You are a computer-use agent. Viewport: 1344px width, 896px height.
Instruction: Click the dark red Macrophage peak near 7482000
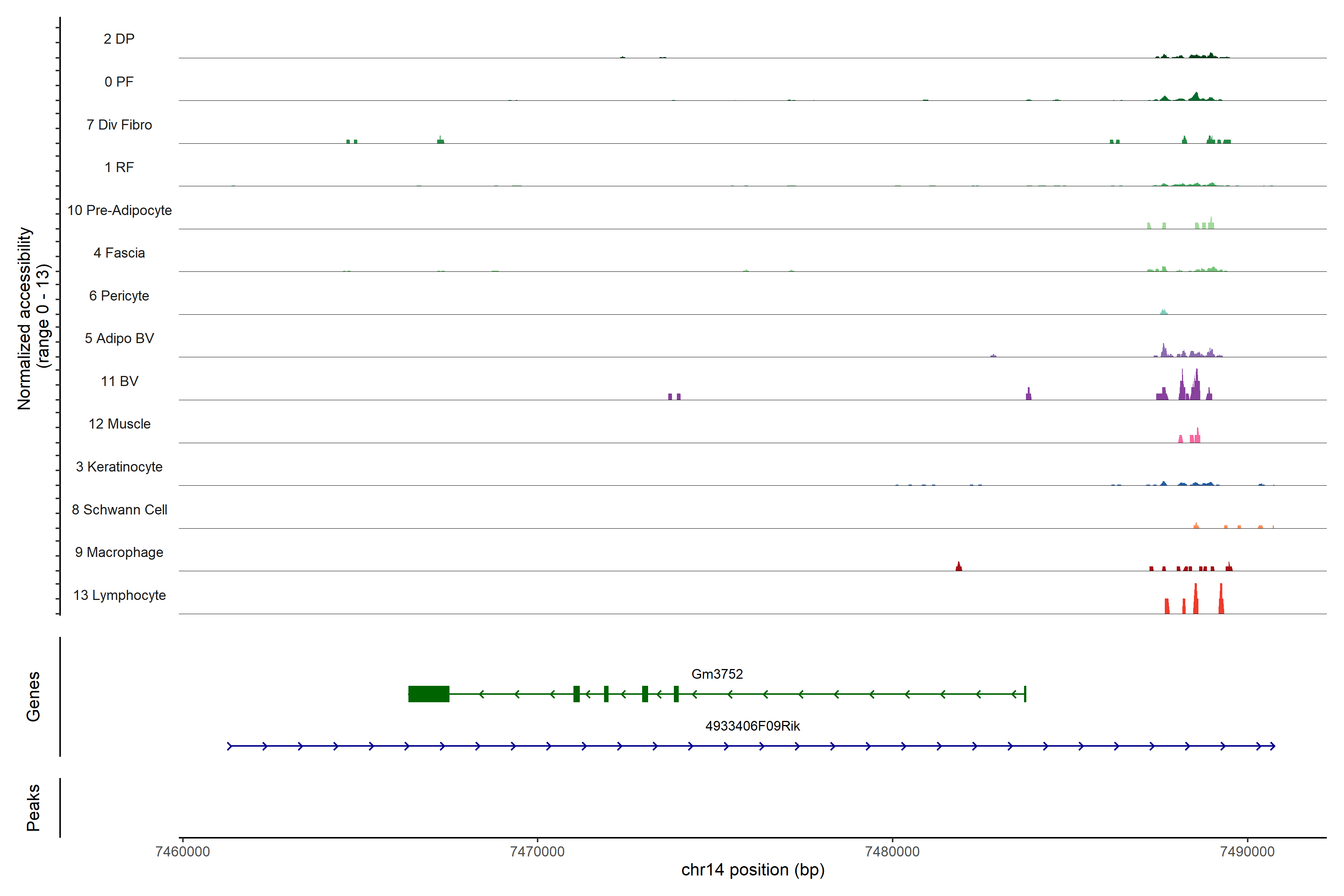(x=959, y=567)
